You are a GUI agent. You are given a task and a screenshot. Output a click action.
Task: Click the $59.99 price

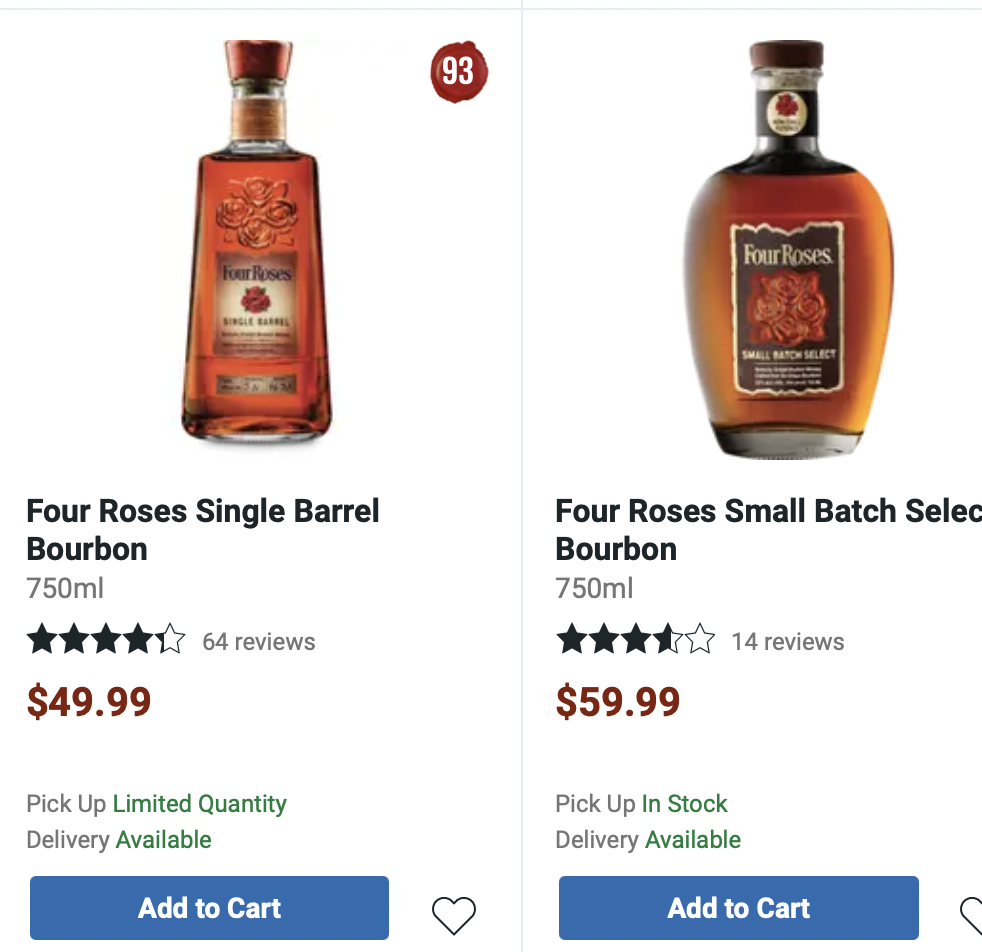(618, 701)
